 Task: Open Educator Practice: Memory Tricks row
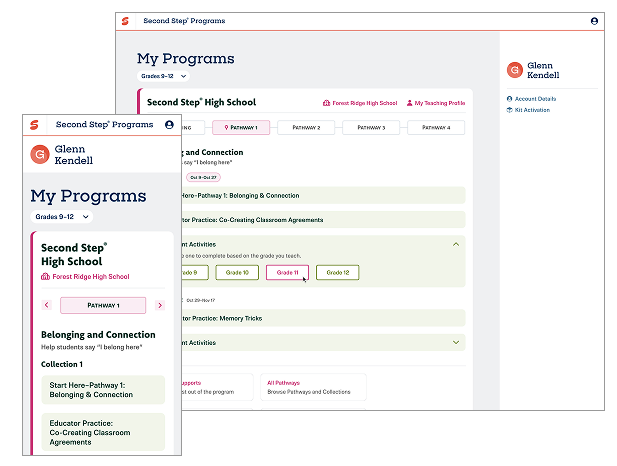point(323,318)
